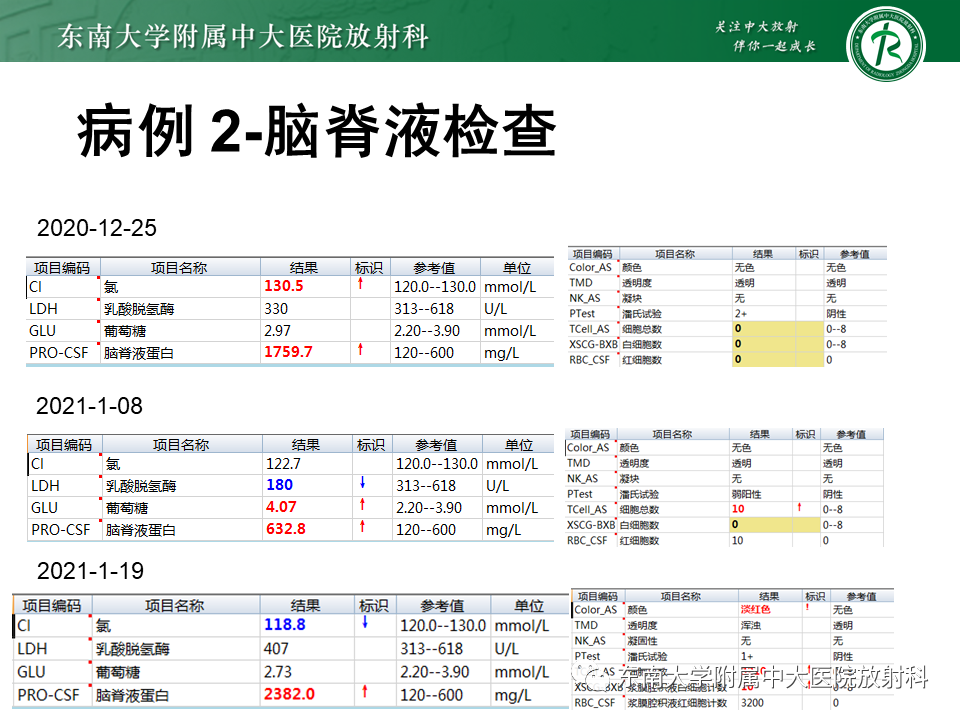The width and height of the screenshot is (960, 720).
Task: Click the red up arrow beside 130.5
Action: point(360,283)
